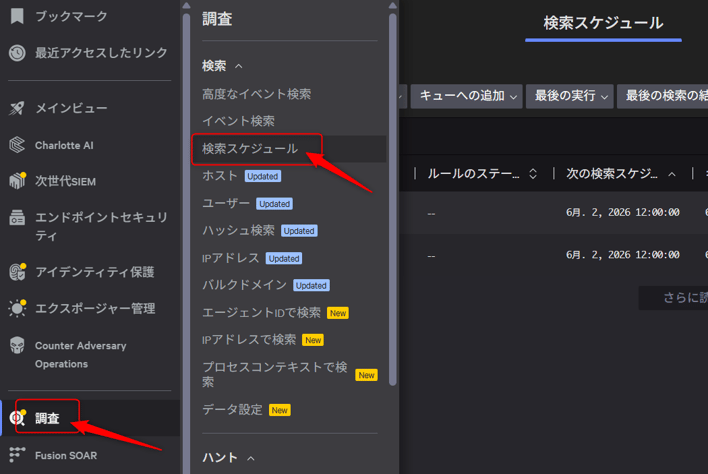Click the magnifier icon for 調査
This screenshot has width=708, height=474.
tap(17, 418)
